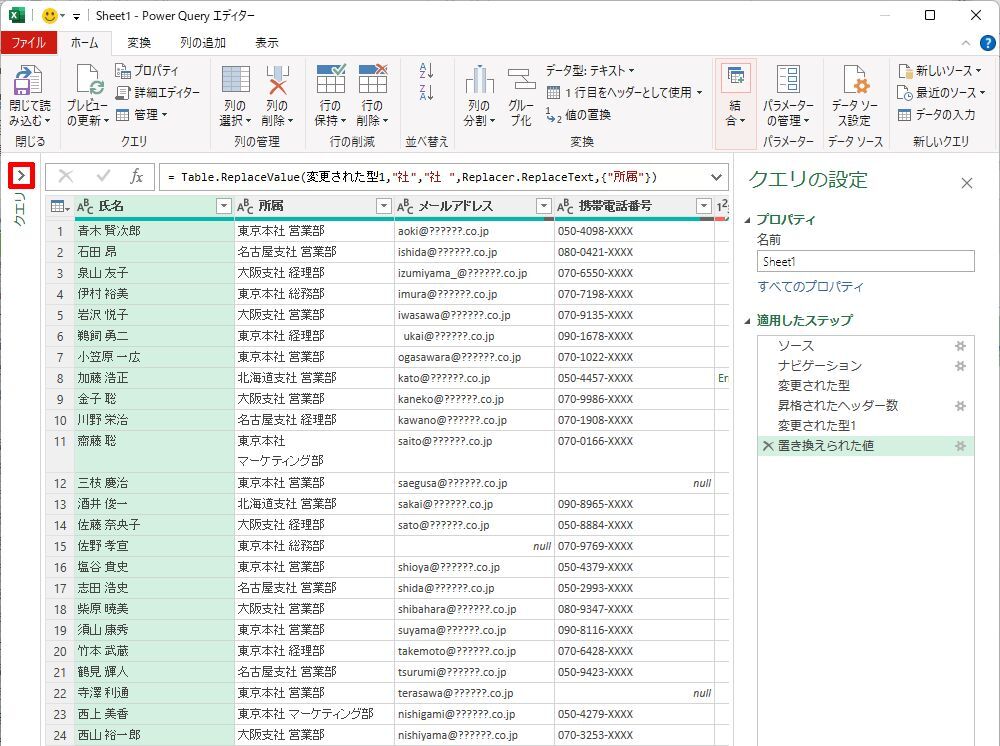This screenshot has width=1000, height=746.
Task: Open the 詳細エディター
Action: pos(158,92)
